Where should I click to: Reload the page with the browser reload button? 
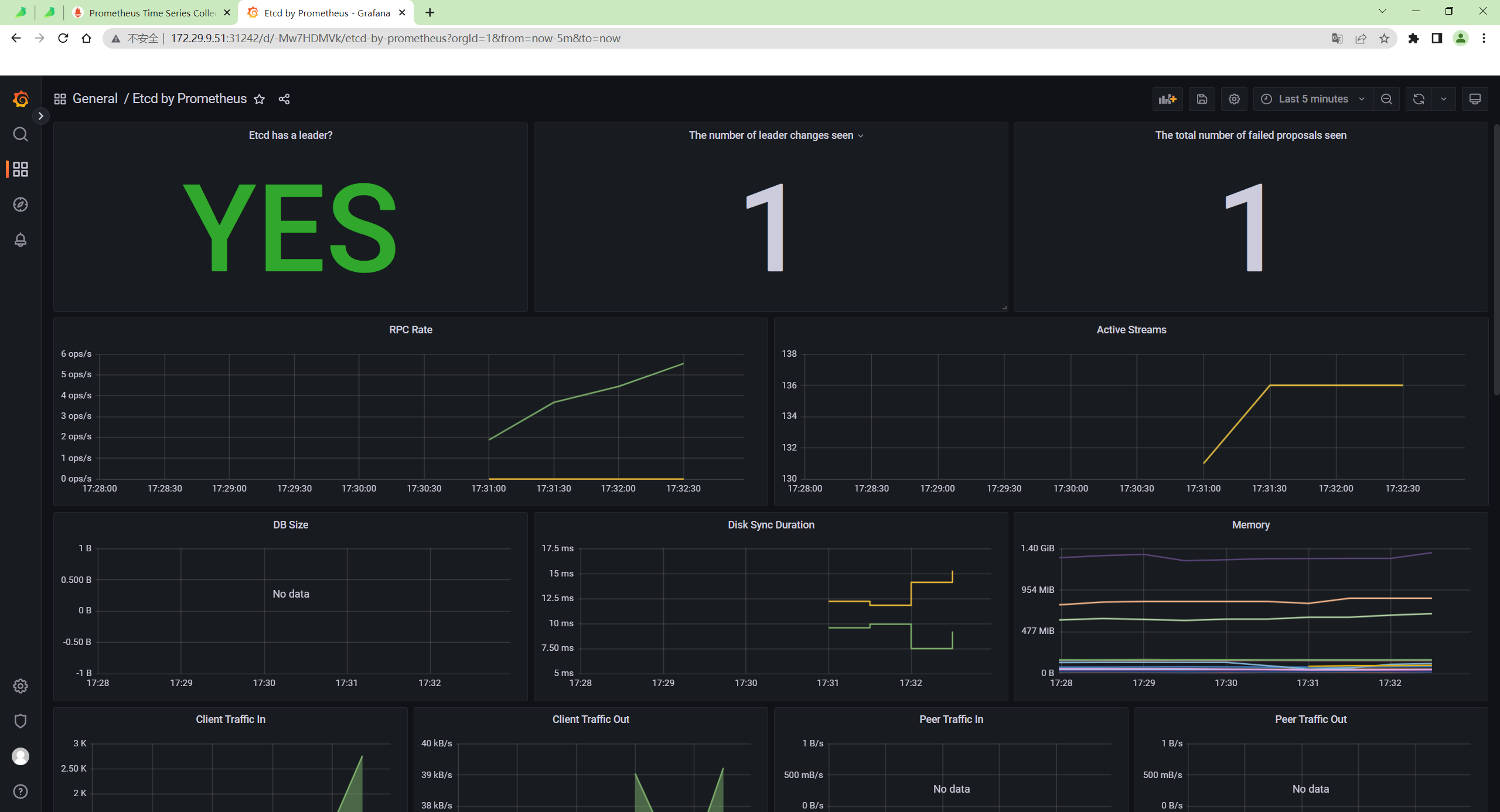(x=63, y=38)
